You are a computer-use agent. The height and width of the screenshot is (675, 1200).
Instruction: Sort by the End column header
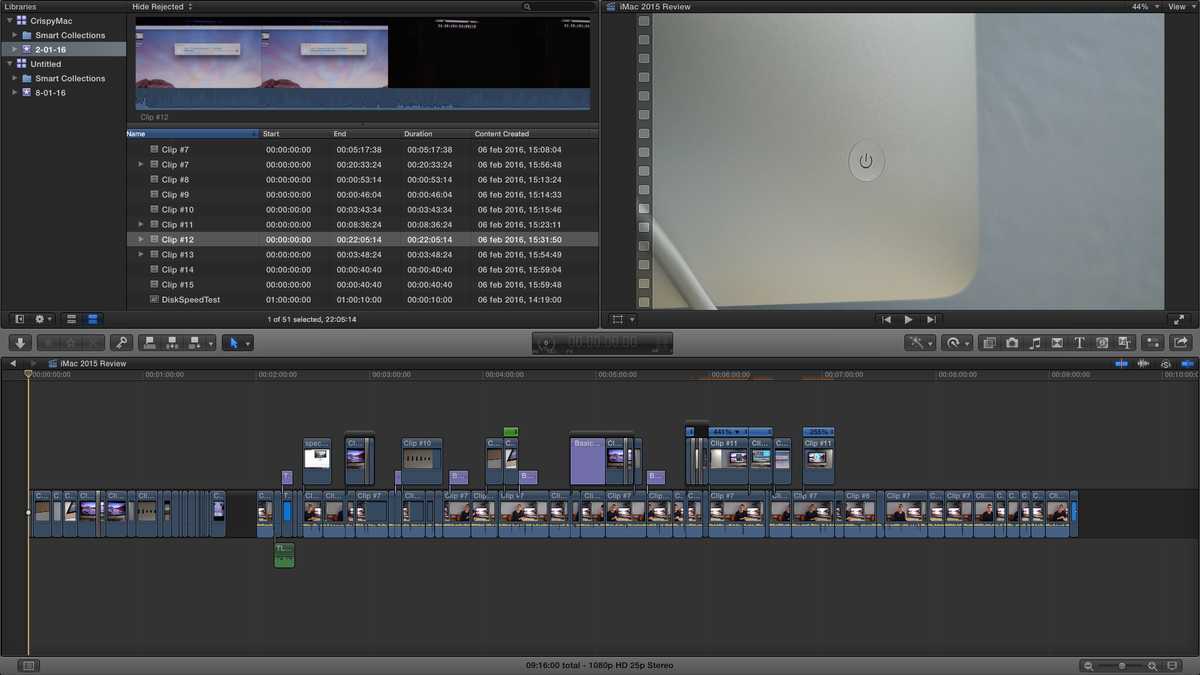tap(365, 134)
